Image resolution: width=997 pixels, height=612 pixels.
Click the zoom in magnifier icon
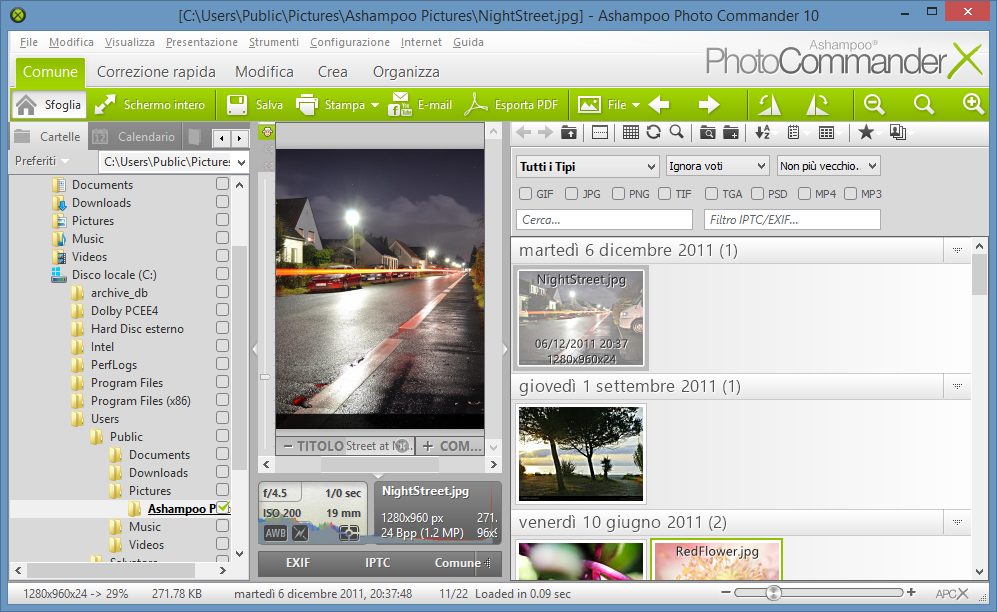point(973,104)
